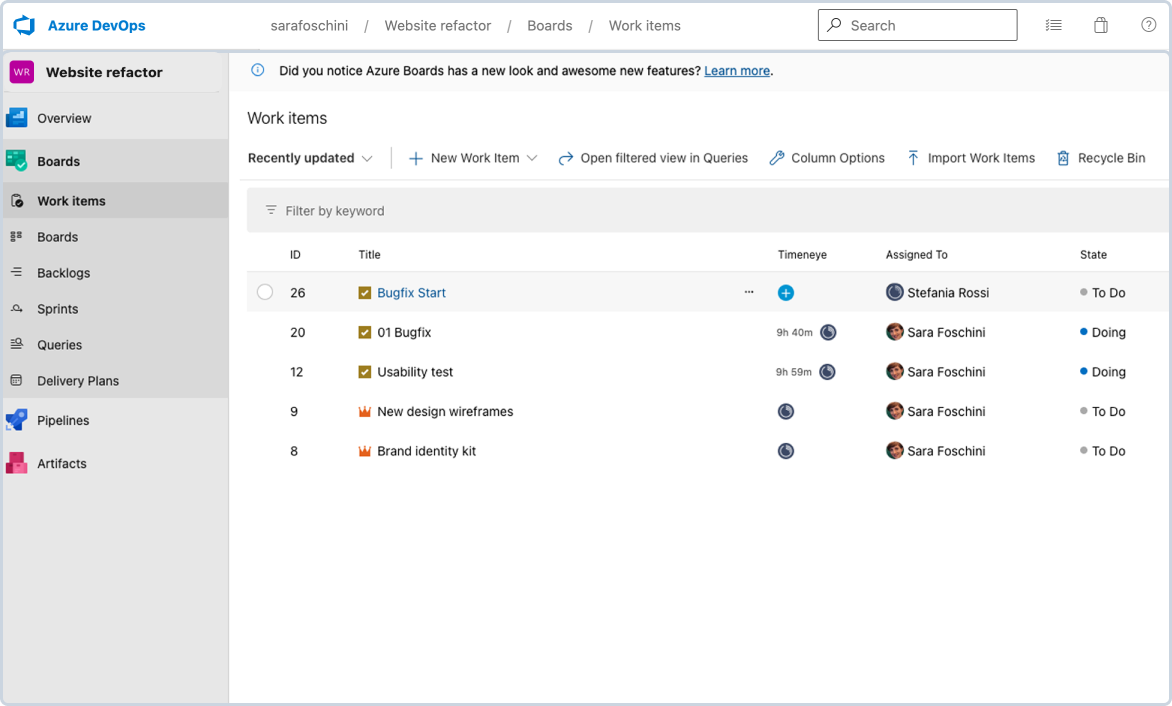Viewport: 1172px width, 706px height.
Task: Open the Bugfix Start work item link
Action: (411, 293)
